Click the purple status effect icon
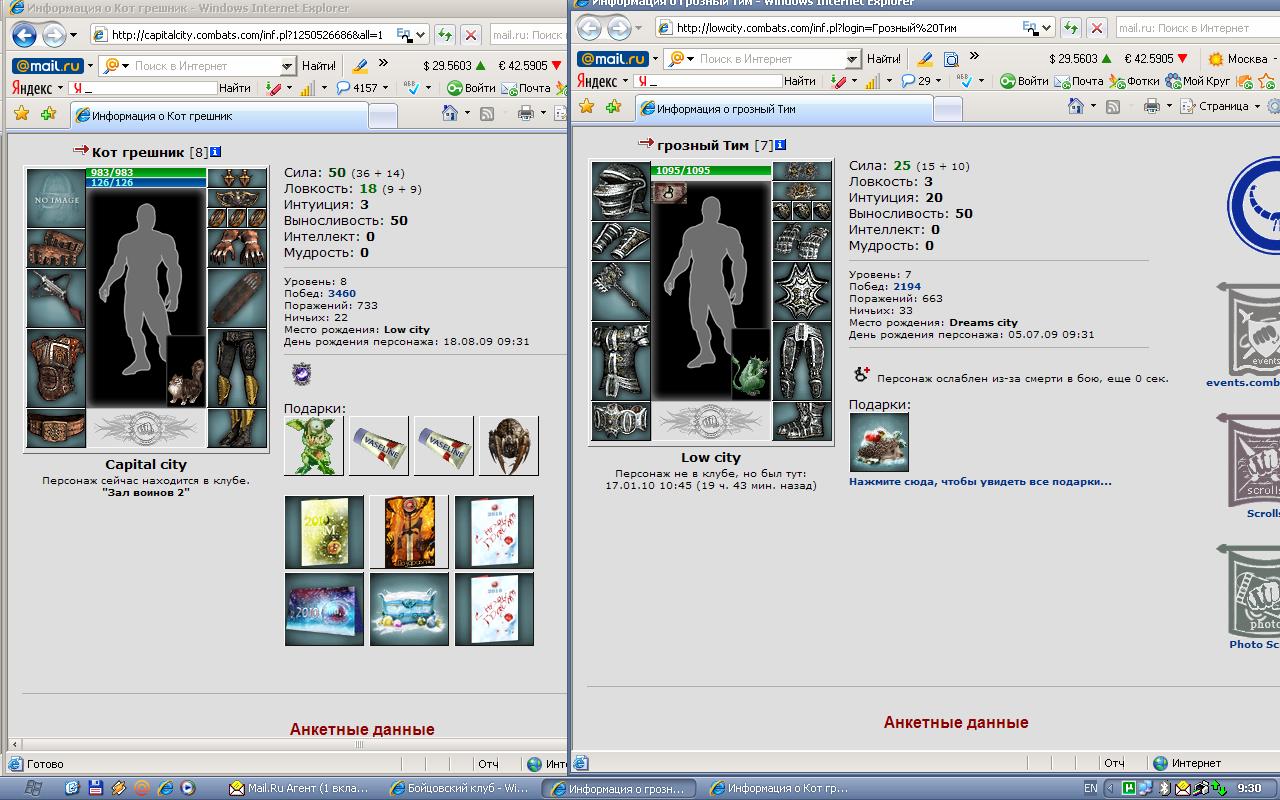 coord(300,374)
